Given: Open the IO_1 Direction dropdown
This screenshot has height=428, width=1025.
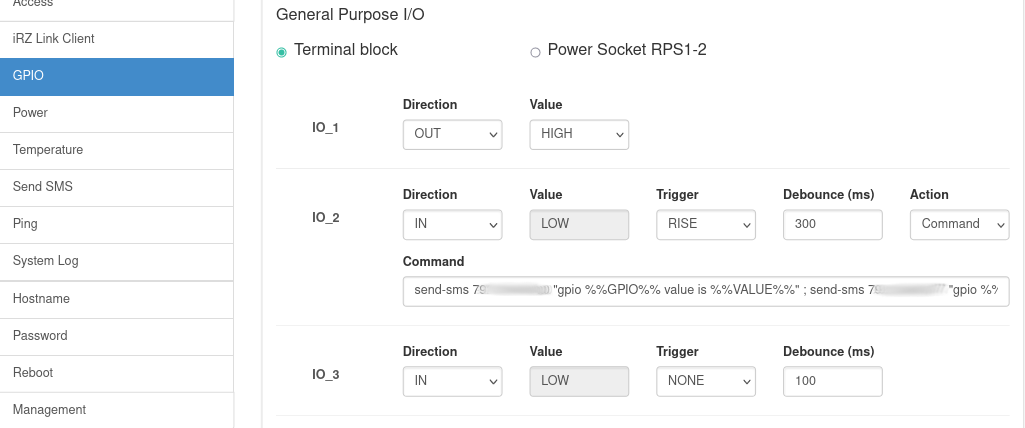Looking at the screenshot, I should (452, 134).
